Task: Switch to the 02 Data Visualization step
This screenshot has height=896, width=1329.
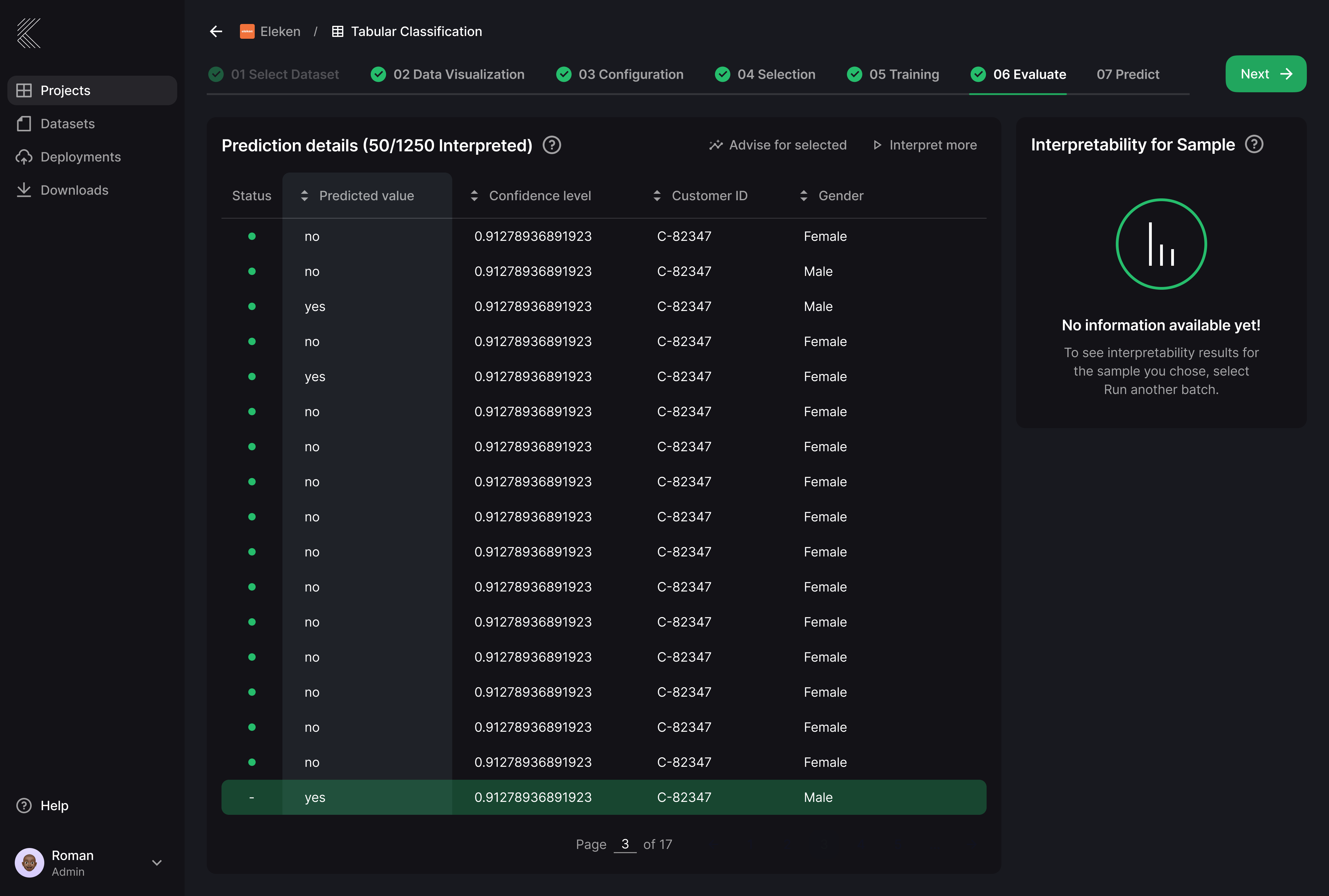Action: point(459,74)
